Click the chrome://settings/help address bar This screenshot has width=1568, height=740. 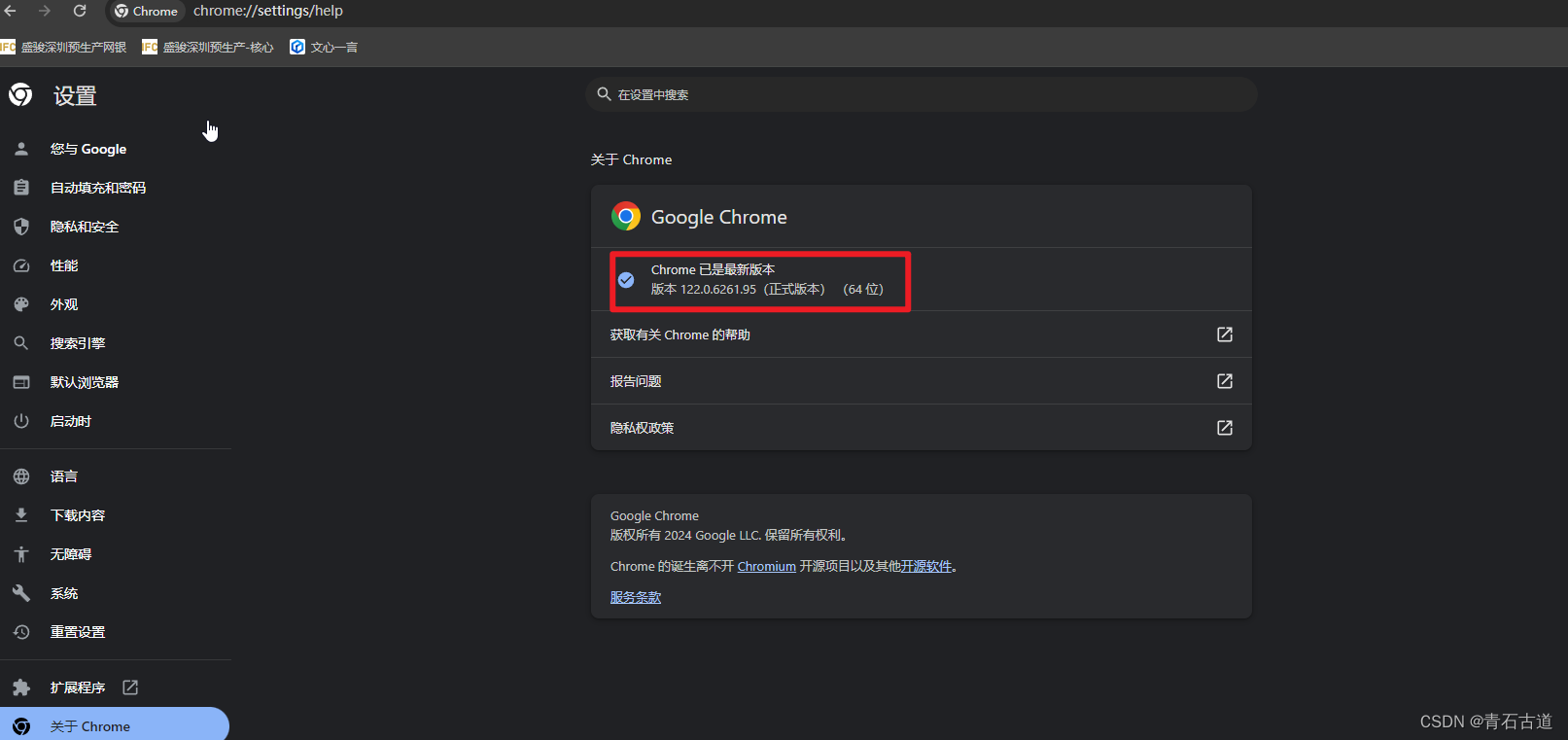tap(268, 11)
